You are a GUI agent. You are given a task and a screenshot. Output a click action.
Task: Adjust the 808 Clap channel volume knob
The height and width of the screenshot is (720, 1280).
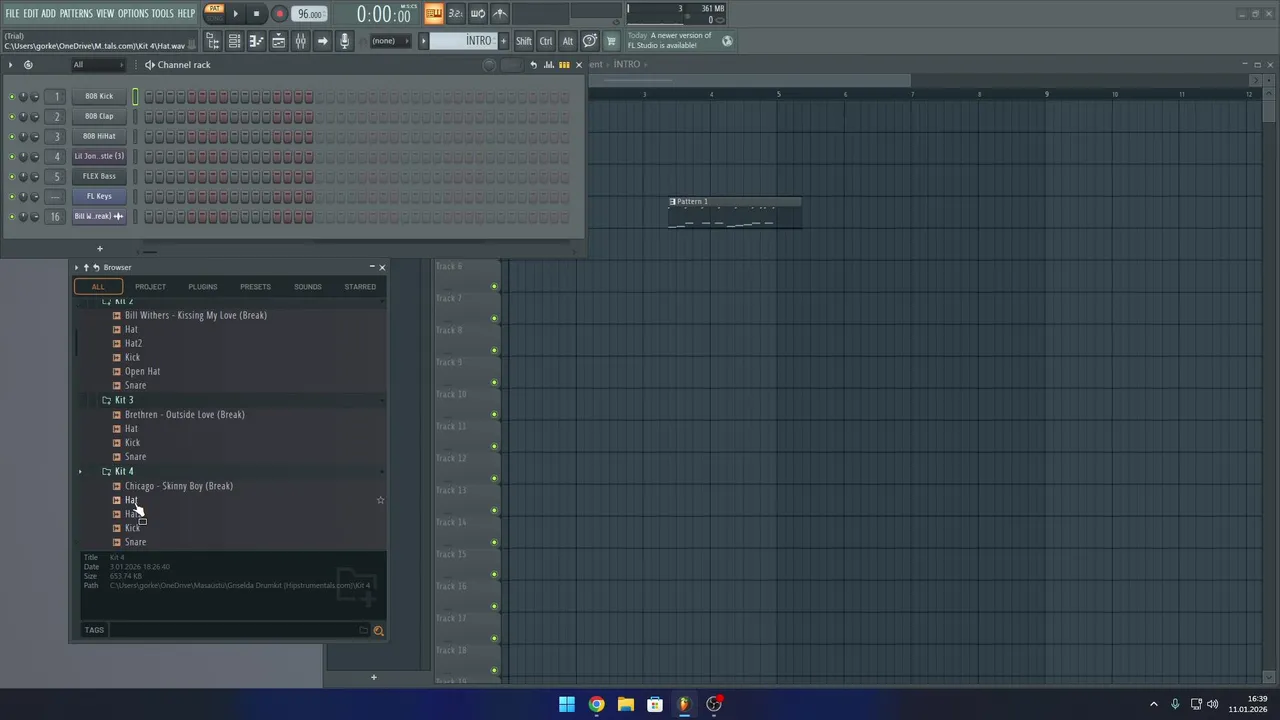click(x=34, y=117)
